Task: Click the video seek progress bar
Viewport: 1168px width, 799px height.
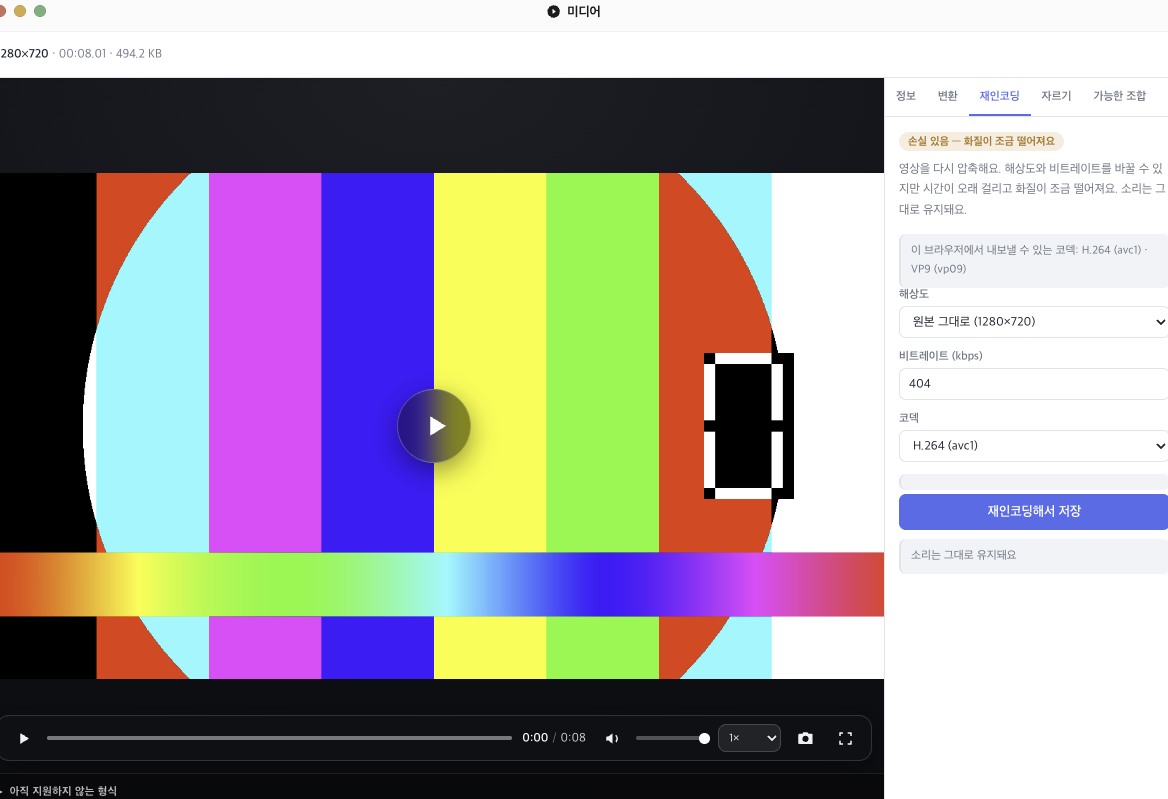Action: [x=279, y=738]
